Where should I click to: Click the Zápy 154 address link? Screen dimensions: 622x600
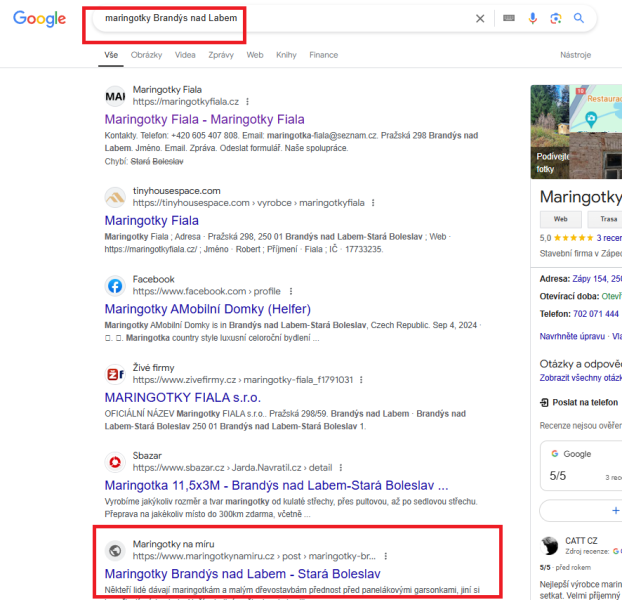coord(597,279)
